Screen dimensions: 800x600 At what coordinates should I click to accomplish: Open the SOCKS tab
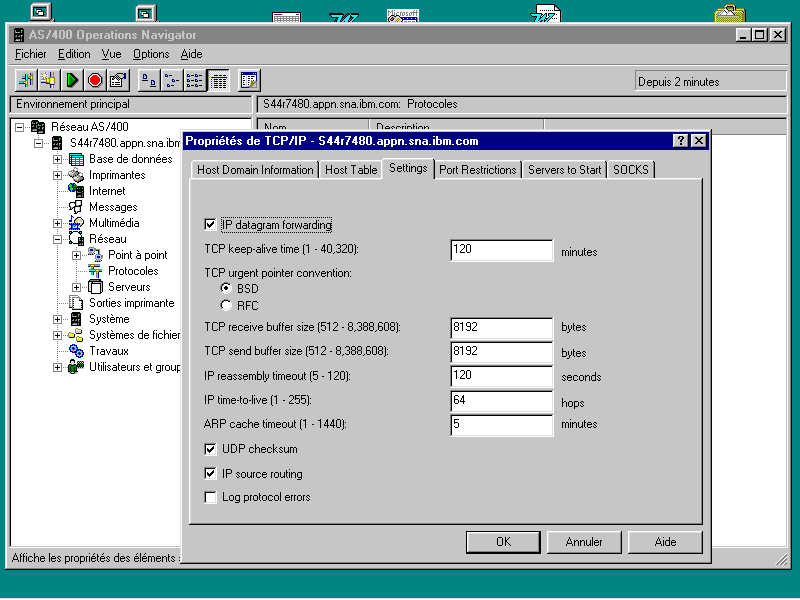click(x=631, y=170)
